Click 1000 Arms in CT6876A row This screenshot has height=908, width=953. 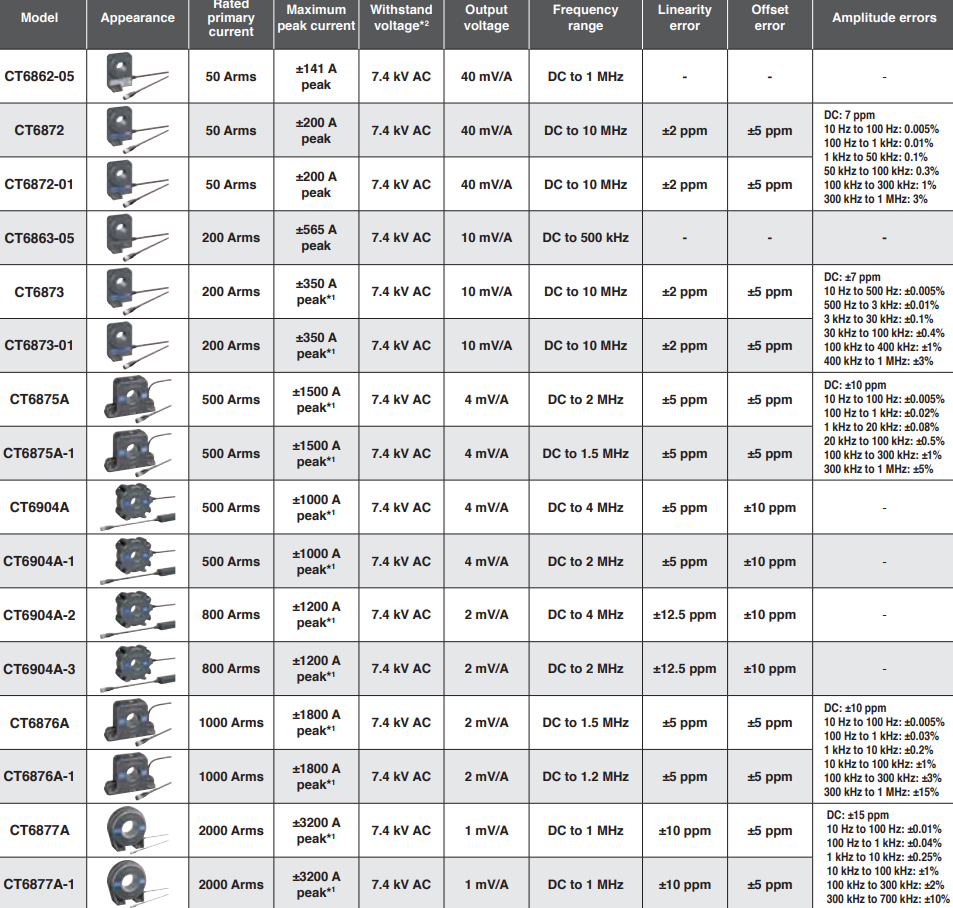coord(231,723)
